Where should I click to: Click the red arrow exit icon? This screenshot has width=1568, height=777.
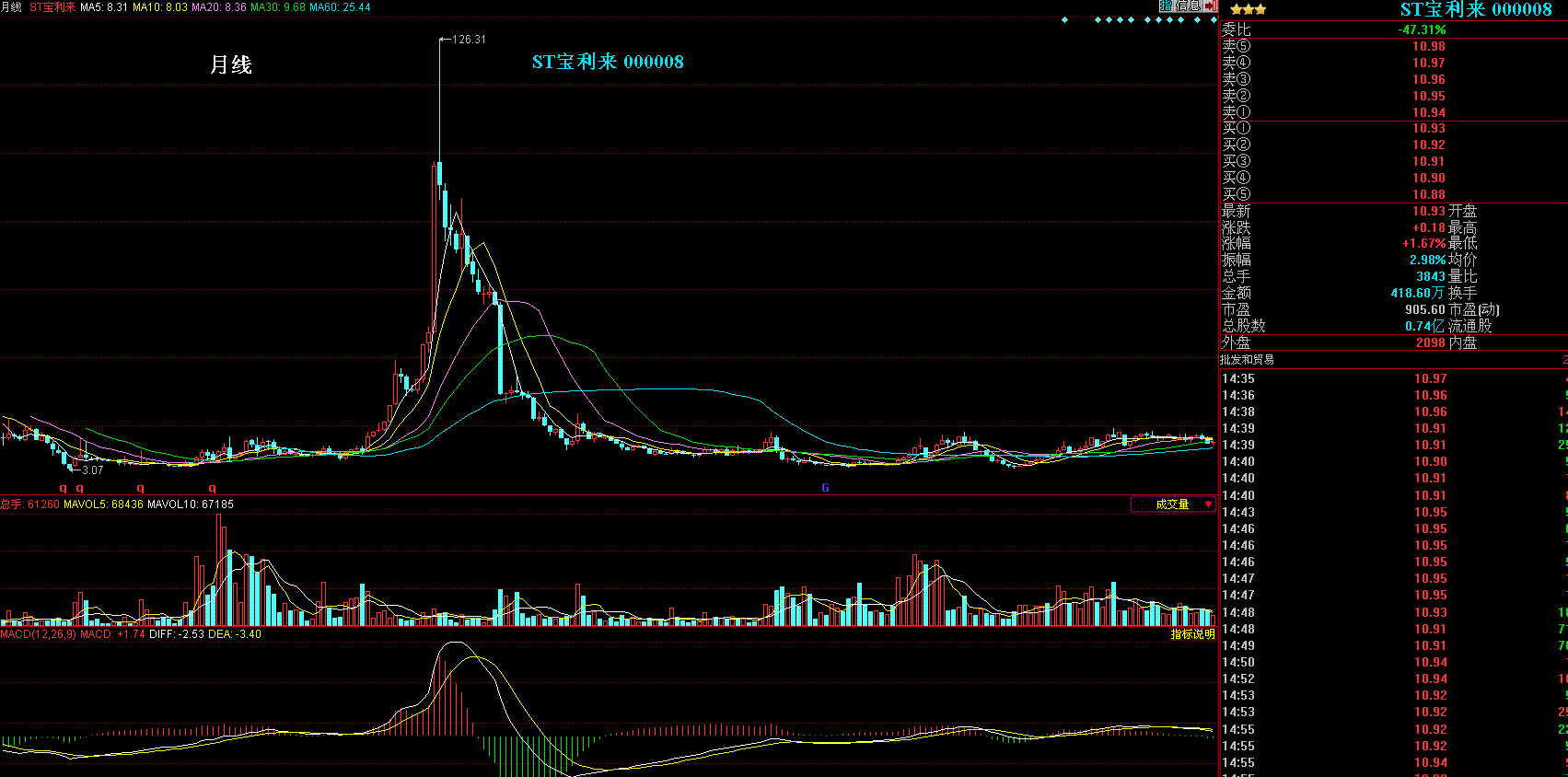(x=1210, y=6)
